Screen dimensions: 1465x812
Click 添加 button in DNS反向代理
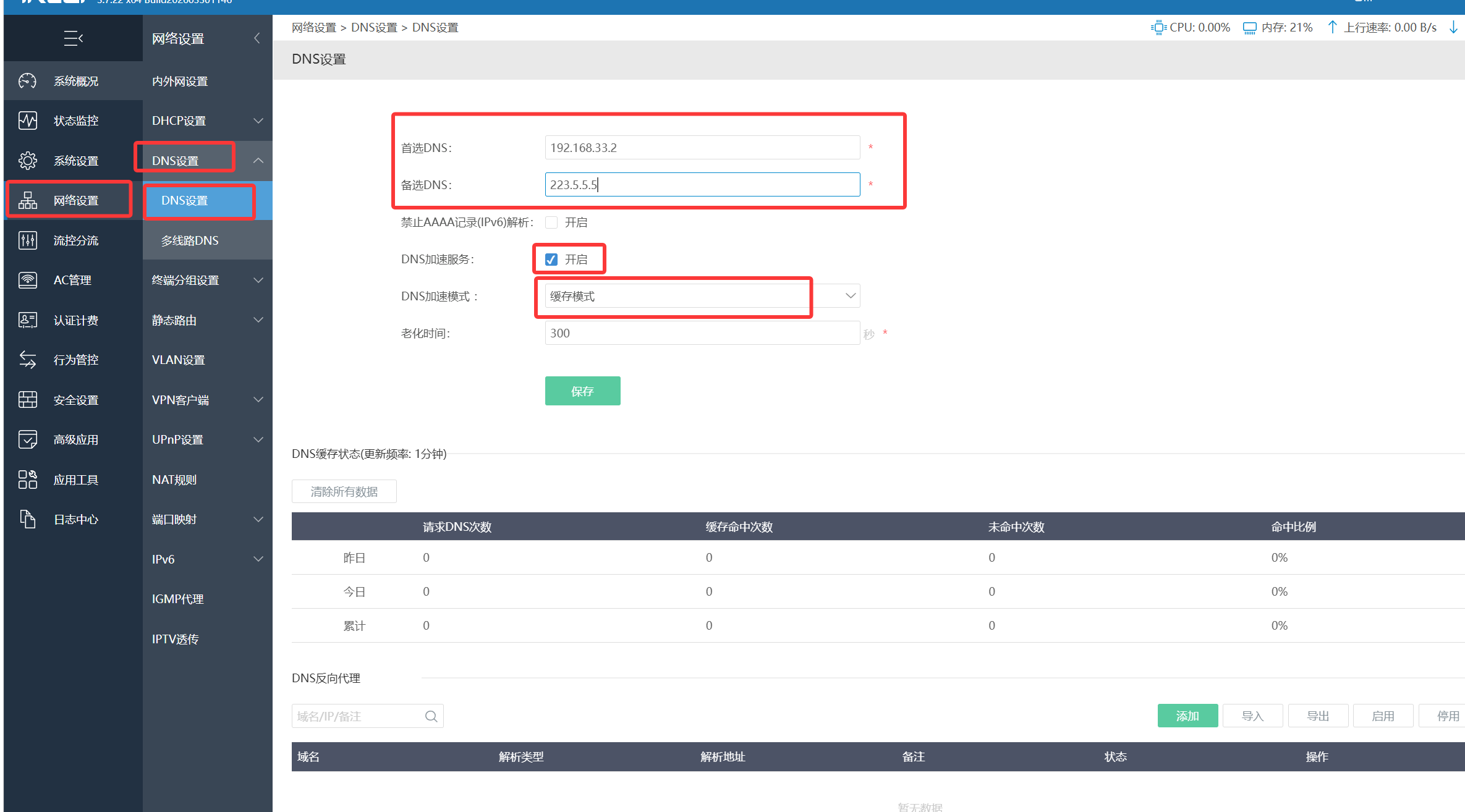(1187, 716)
